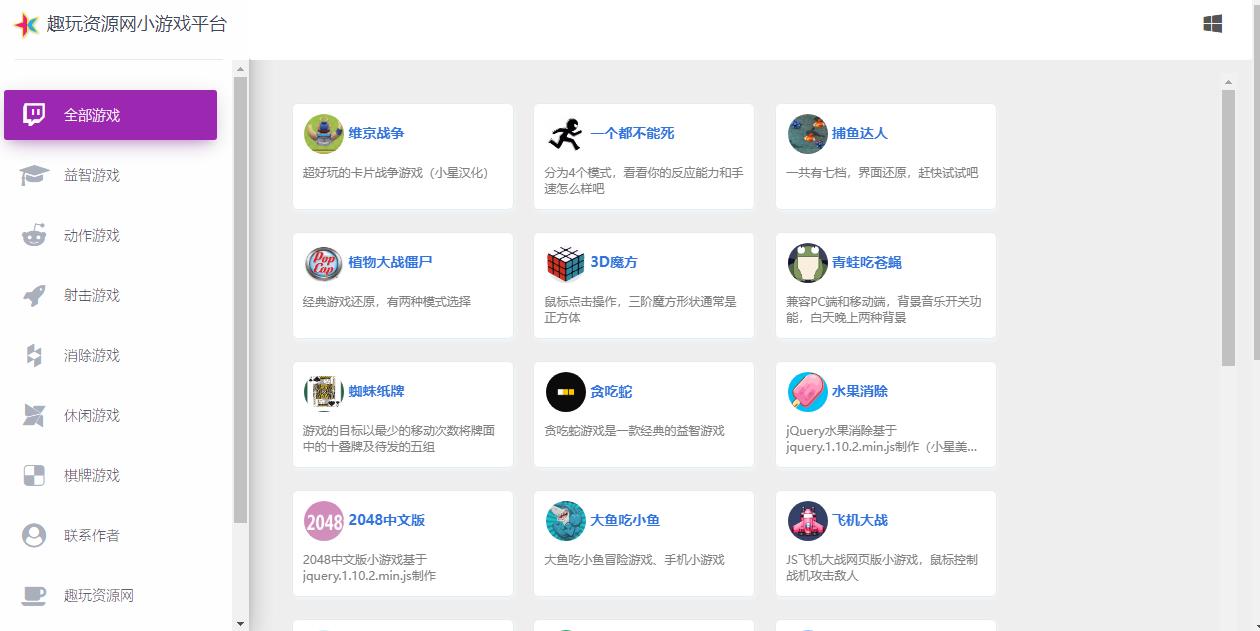Viewport: 1260px width, 631px height.
Task: Click the main page scroll up arrow
Action: pyautogui.click(x=1228, y=83)
